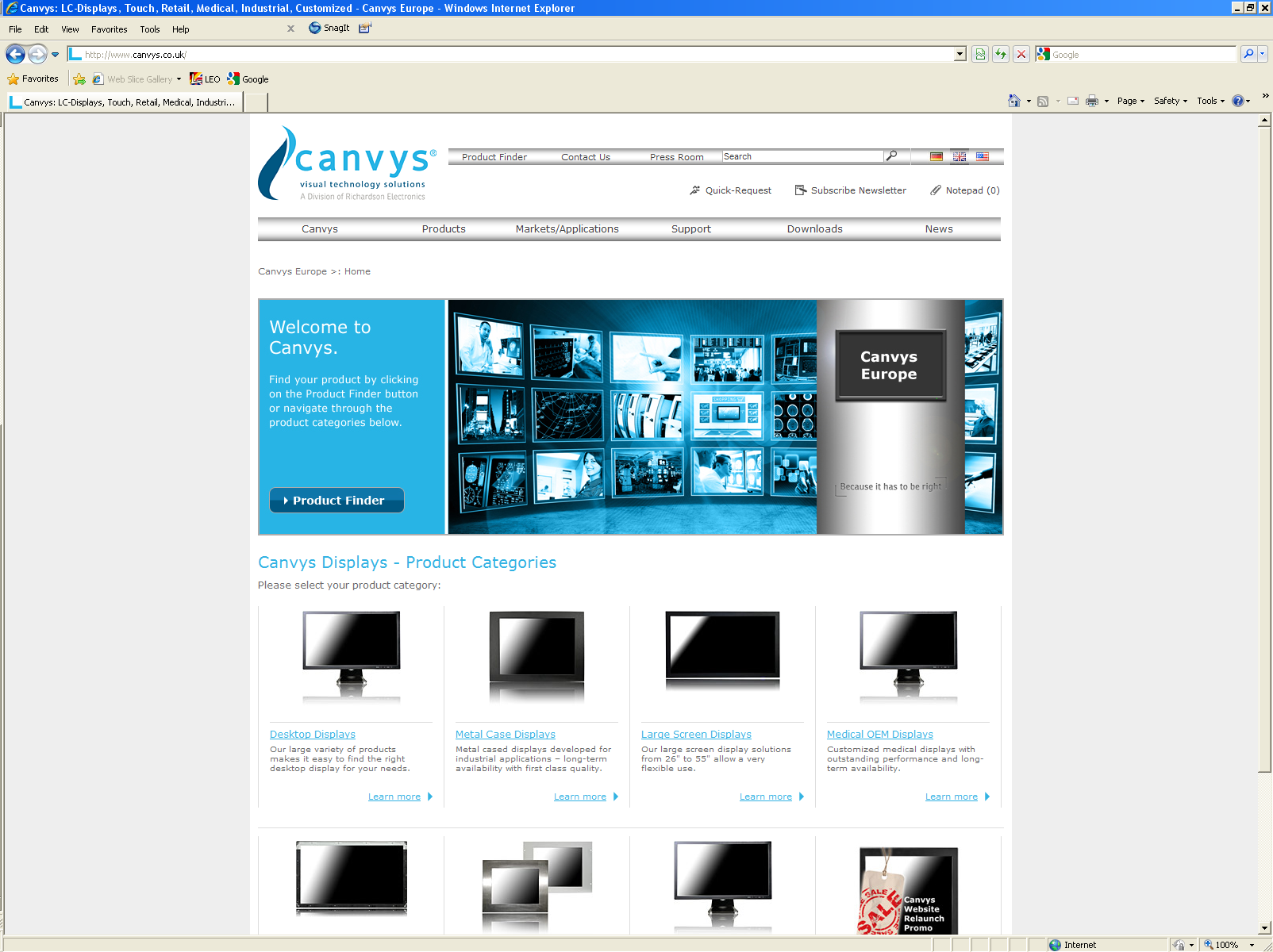Open Notepad (0) link

[965, 190]
